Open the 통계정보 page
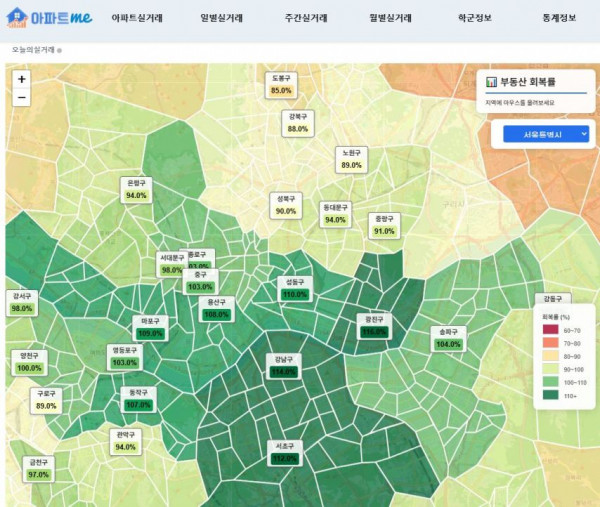The height and width of the screenshot is (507, 600). pyautogui.click(x=559, y=18)
